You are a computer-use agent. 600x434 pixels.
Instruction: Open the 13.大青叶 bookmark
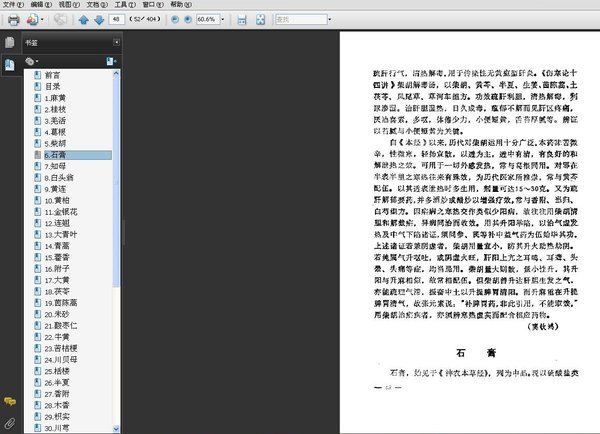tap(61, 235)
